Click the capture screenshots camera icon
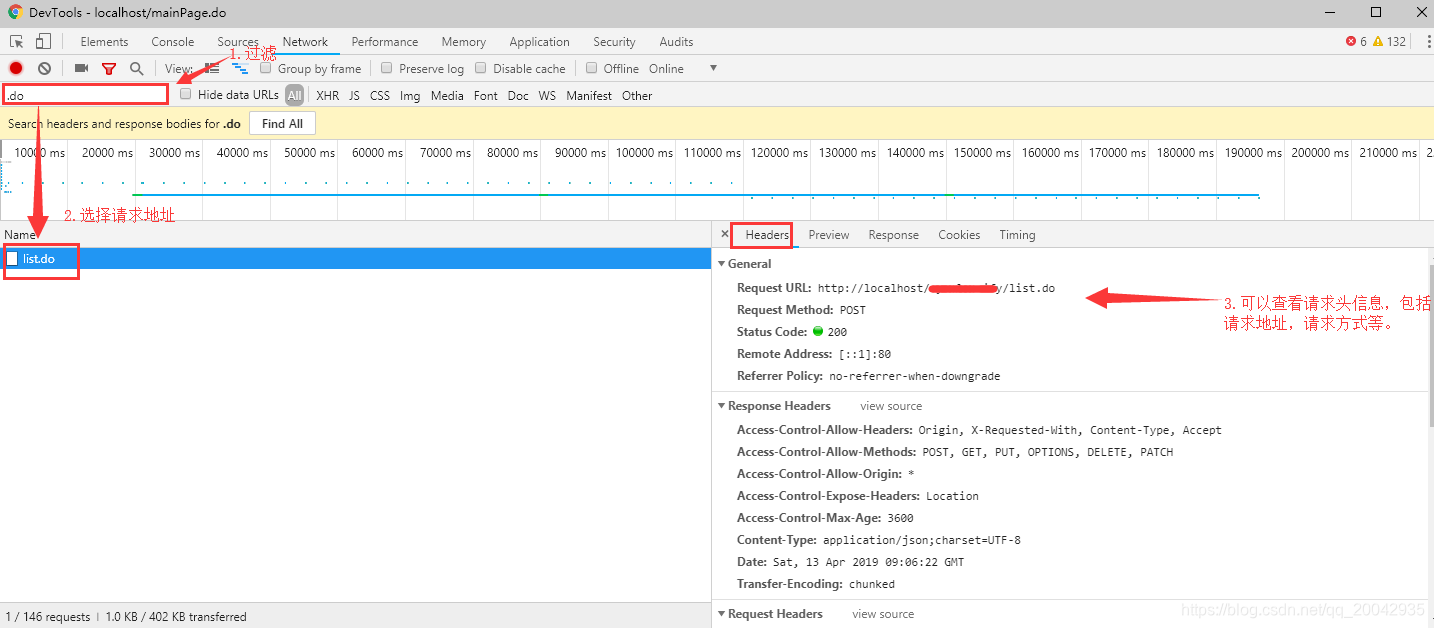 click(x=81, y=68)
